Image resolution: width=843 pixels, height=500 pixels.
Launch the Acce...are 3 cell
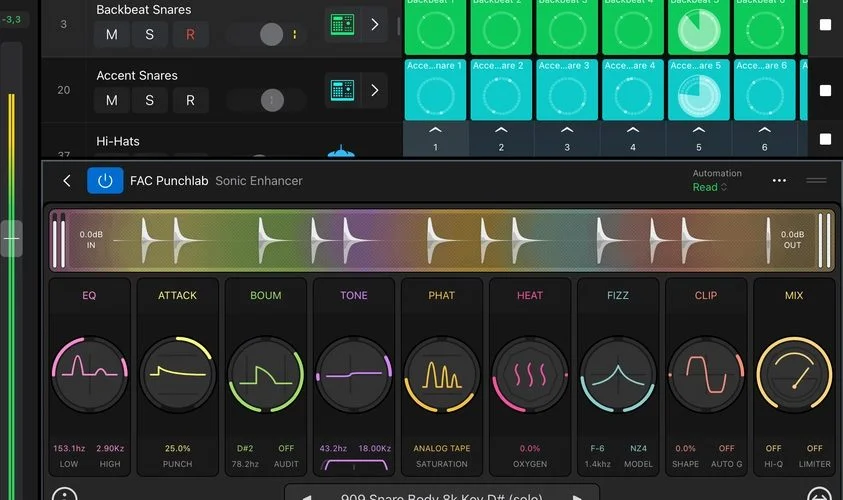[x=567, y=90]
